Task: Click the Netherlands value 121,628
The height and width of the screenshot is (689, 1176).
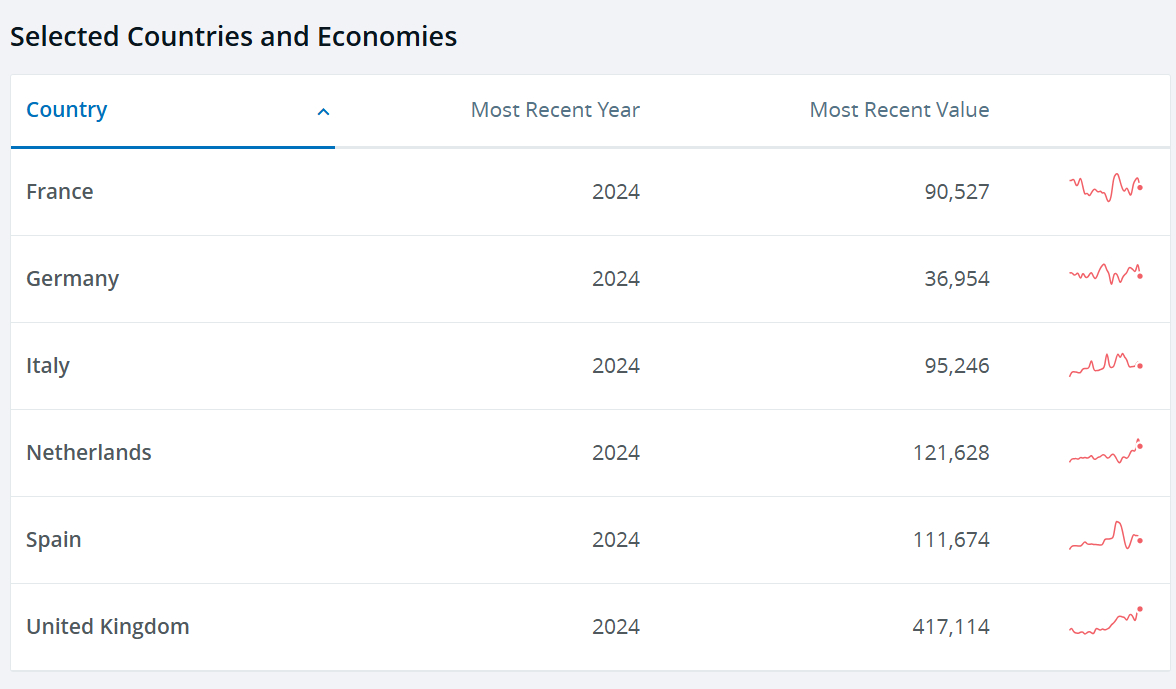Action: click(950, 453)
